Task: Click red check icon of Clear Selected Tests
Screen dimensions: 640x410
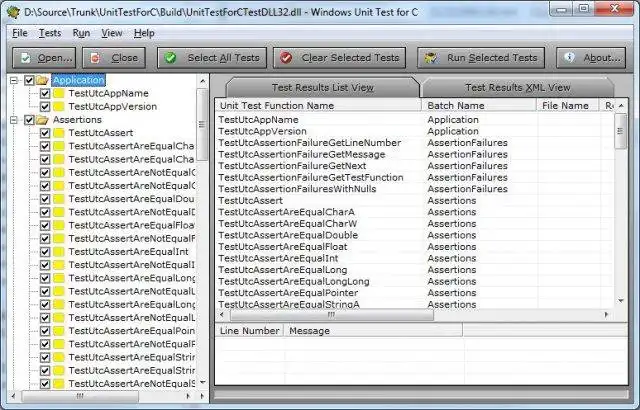Action: (286, 58)
